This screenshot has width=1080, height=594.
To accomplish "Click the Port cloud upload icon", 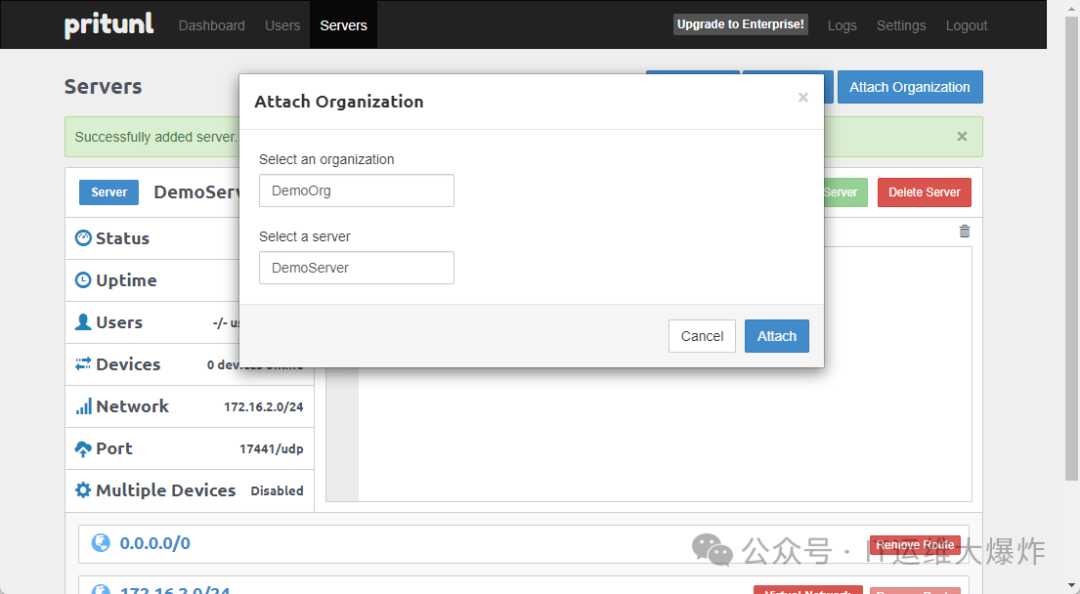I will click(x=83, y=449).
